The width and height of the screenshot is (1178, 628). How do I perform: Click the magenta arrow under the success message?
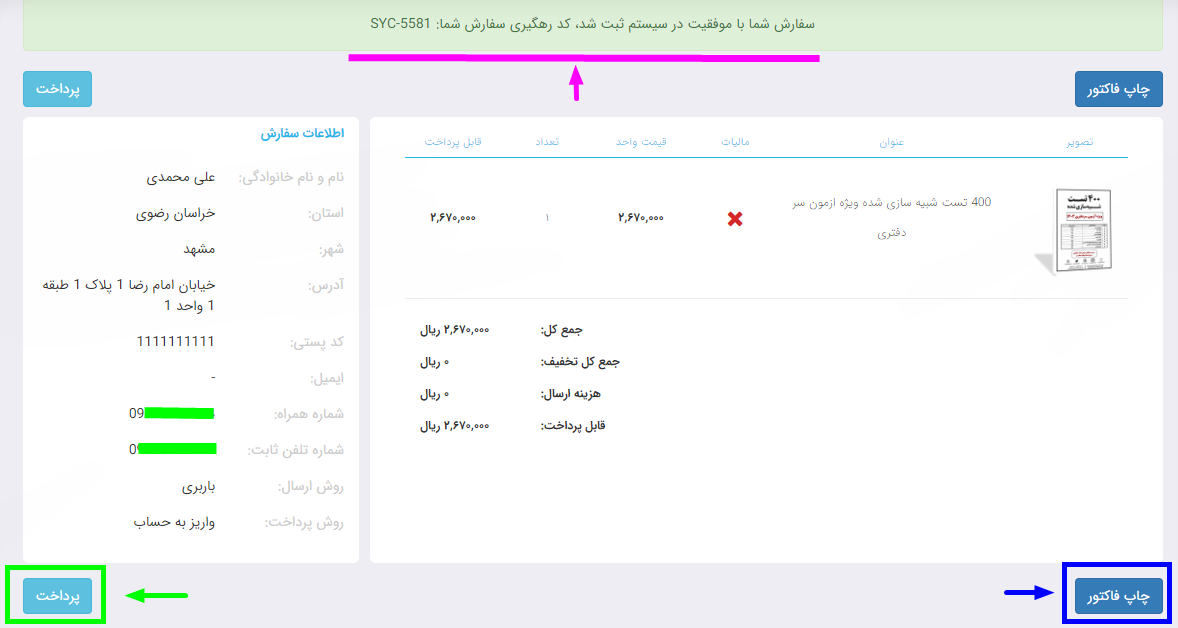(575, 84)
